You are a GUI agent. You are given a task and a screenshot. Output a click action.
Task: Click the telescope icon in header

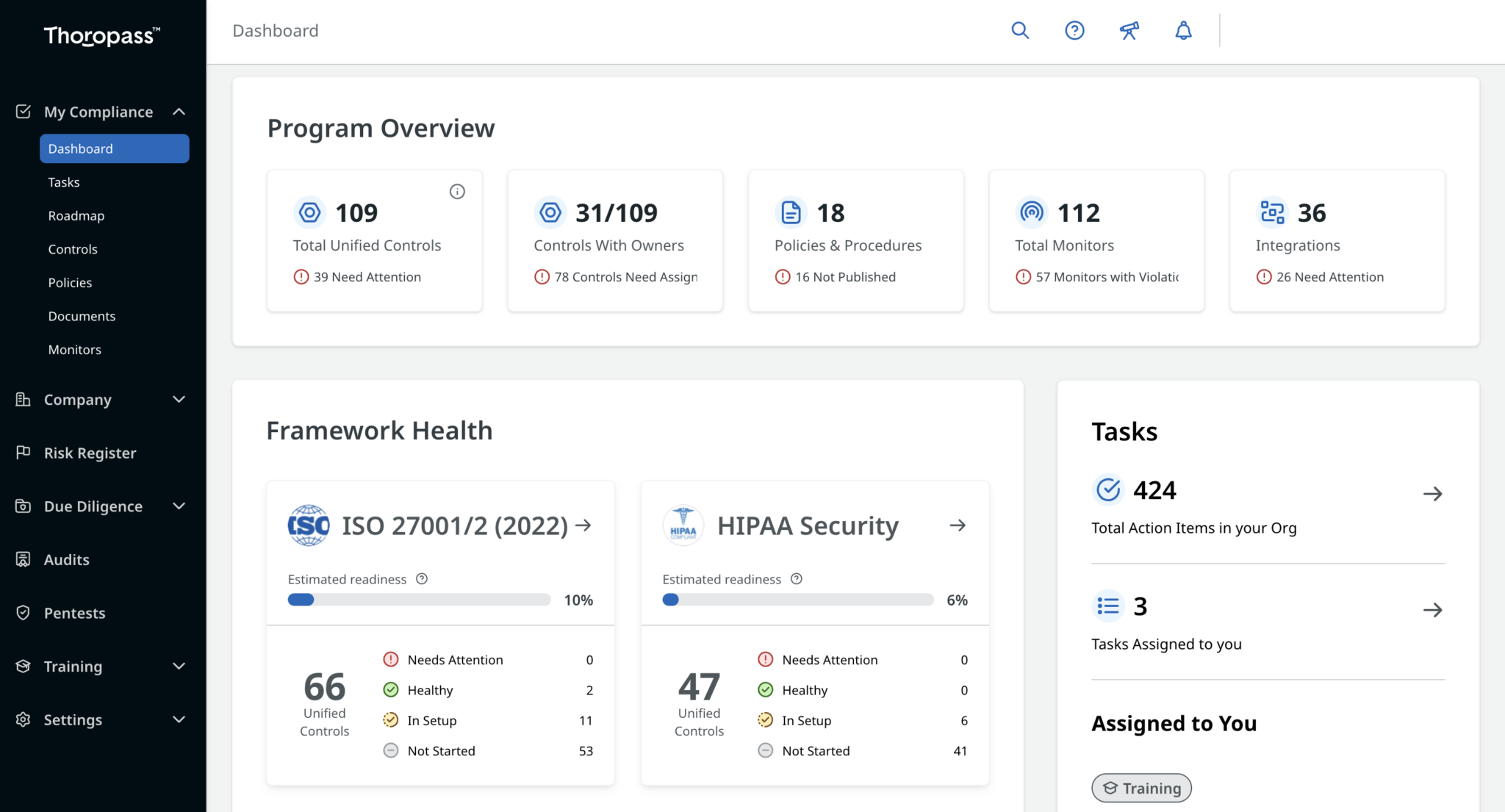pyautogui.click(x=1129, y=30)
